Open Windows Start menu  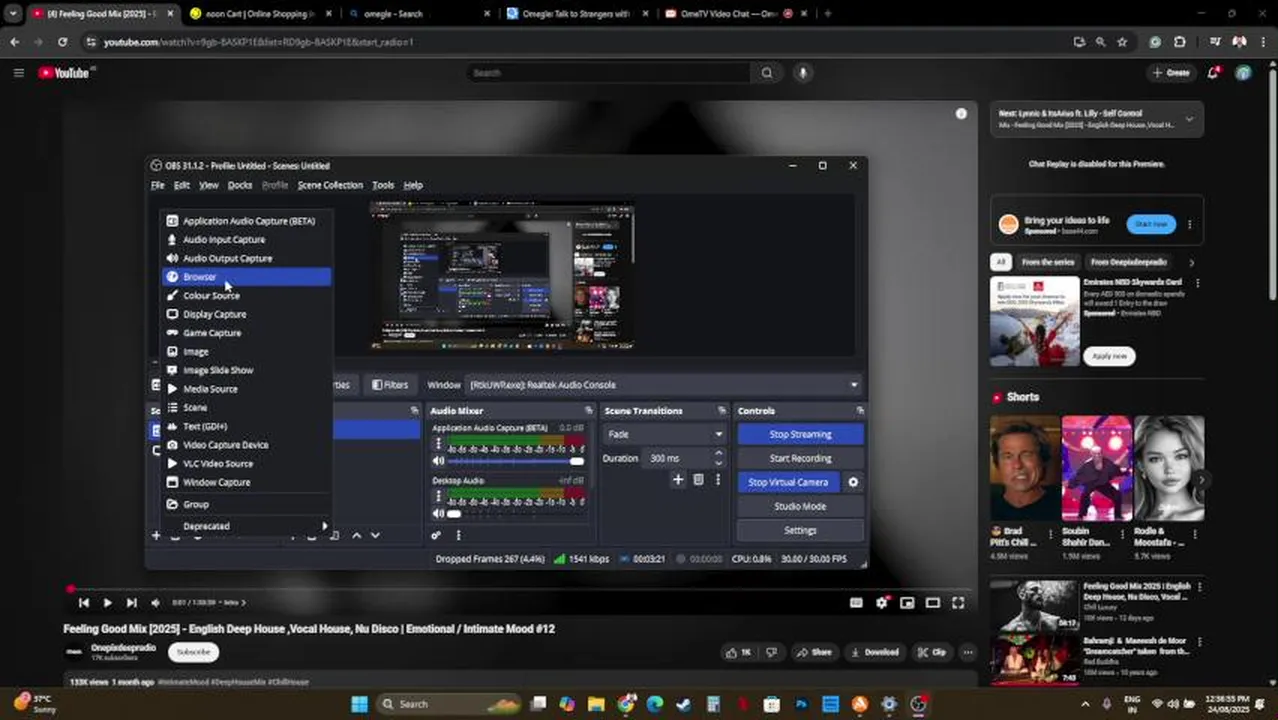[359, 704]
